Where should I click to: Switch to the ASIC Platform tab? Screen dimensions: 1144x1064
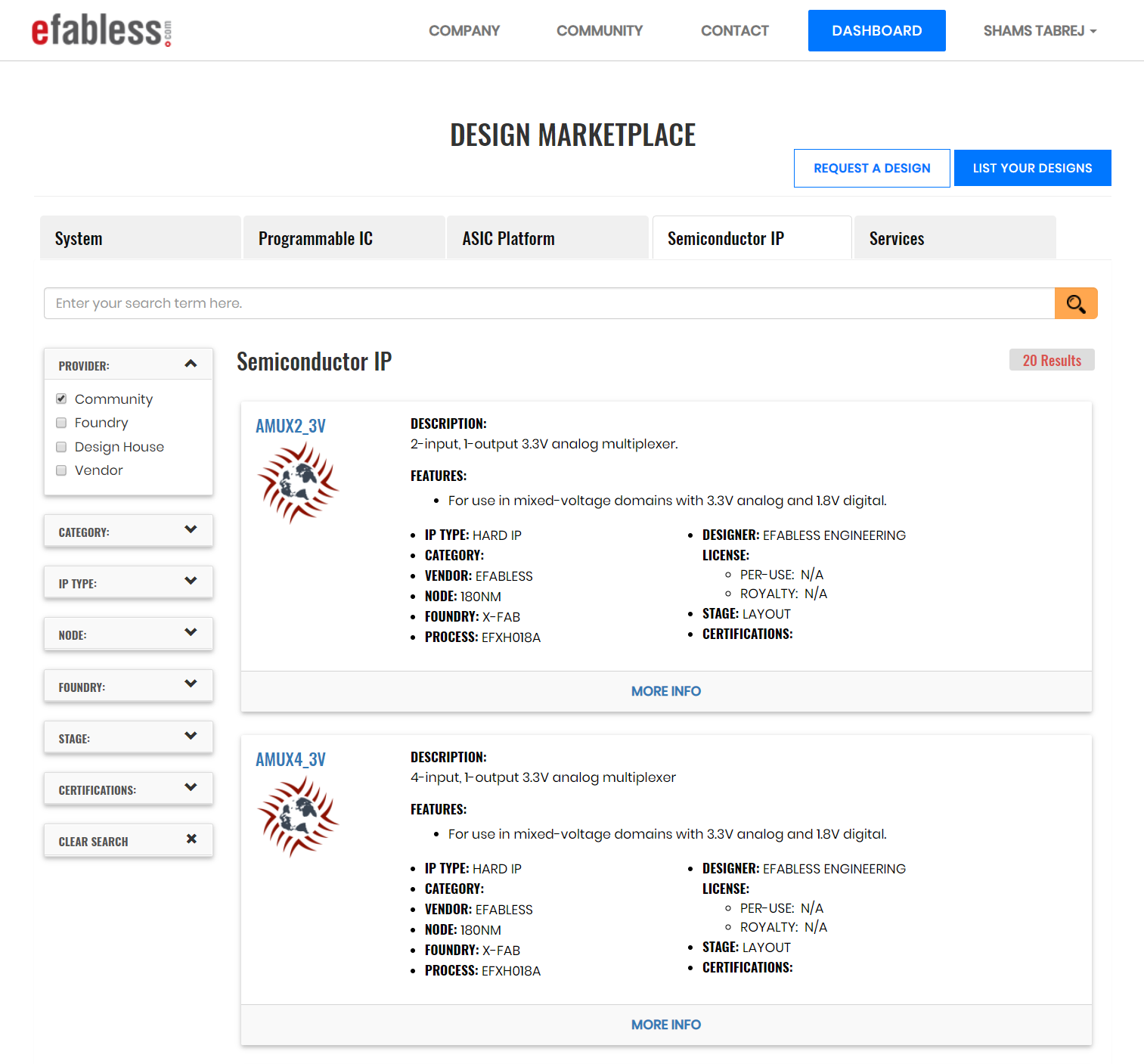(548, 238)
